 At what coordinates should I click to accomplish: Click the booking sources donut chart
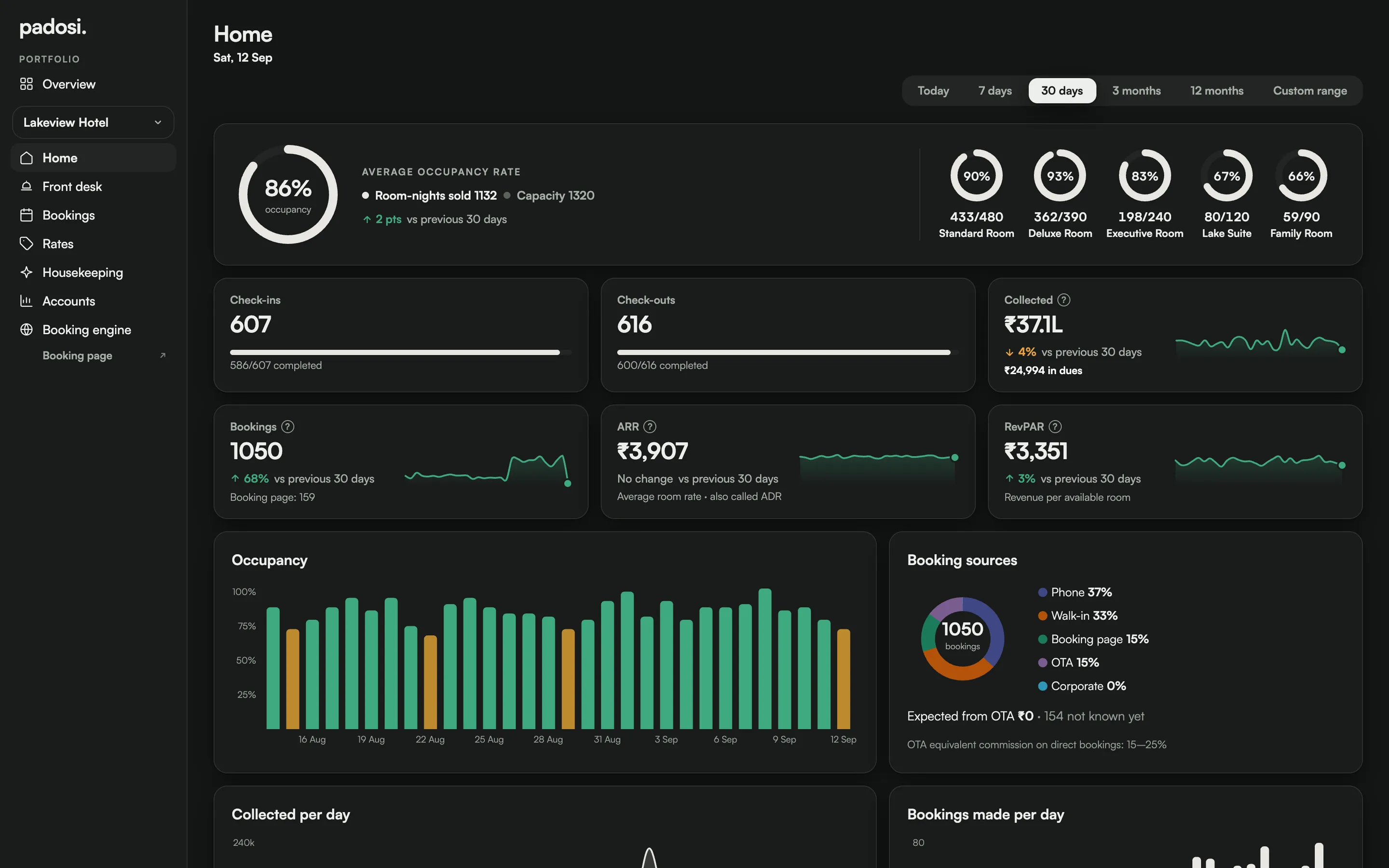pyautogui.click(x=963, y=638)
